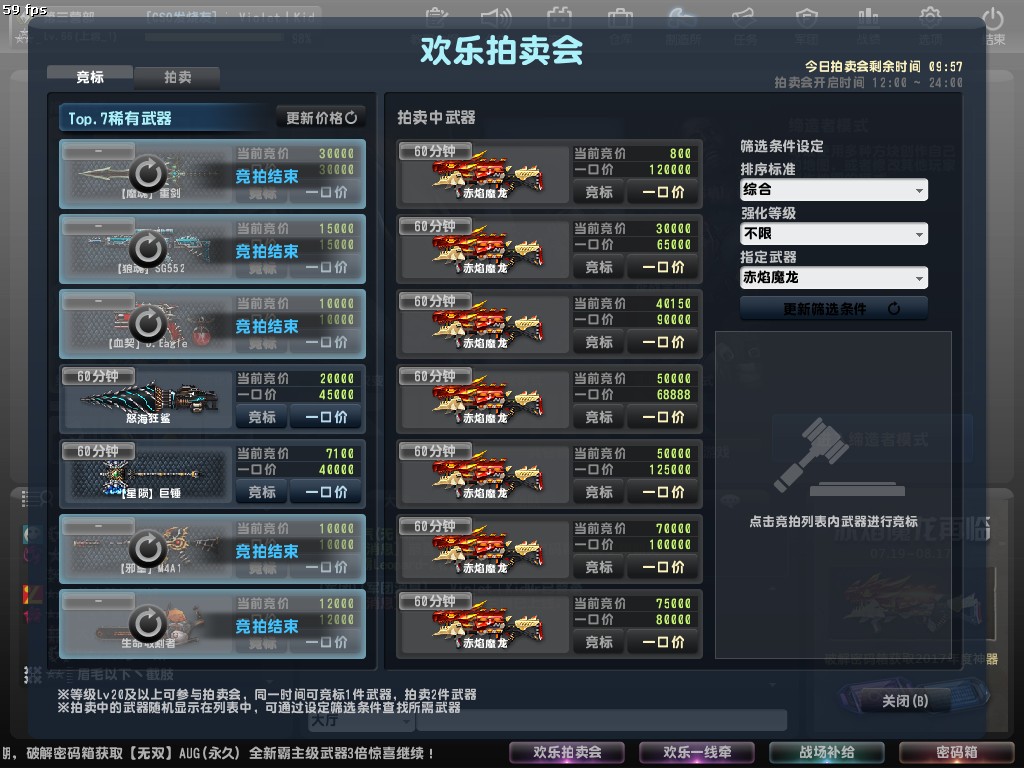Viewport: 1024px width, 768px height.
Task: Open the 指定武器 dropdown showing 赤焰魔龙
Action: 834,278
